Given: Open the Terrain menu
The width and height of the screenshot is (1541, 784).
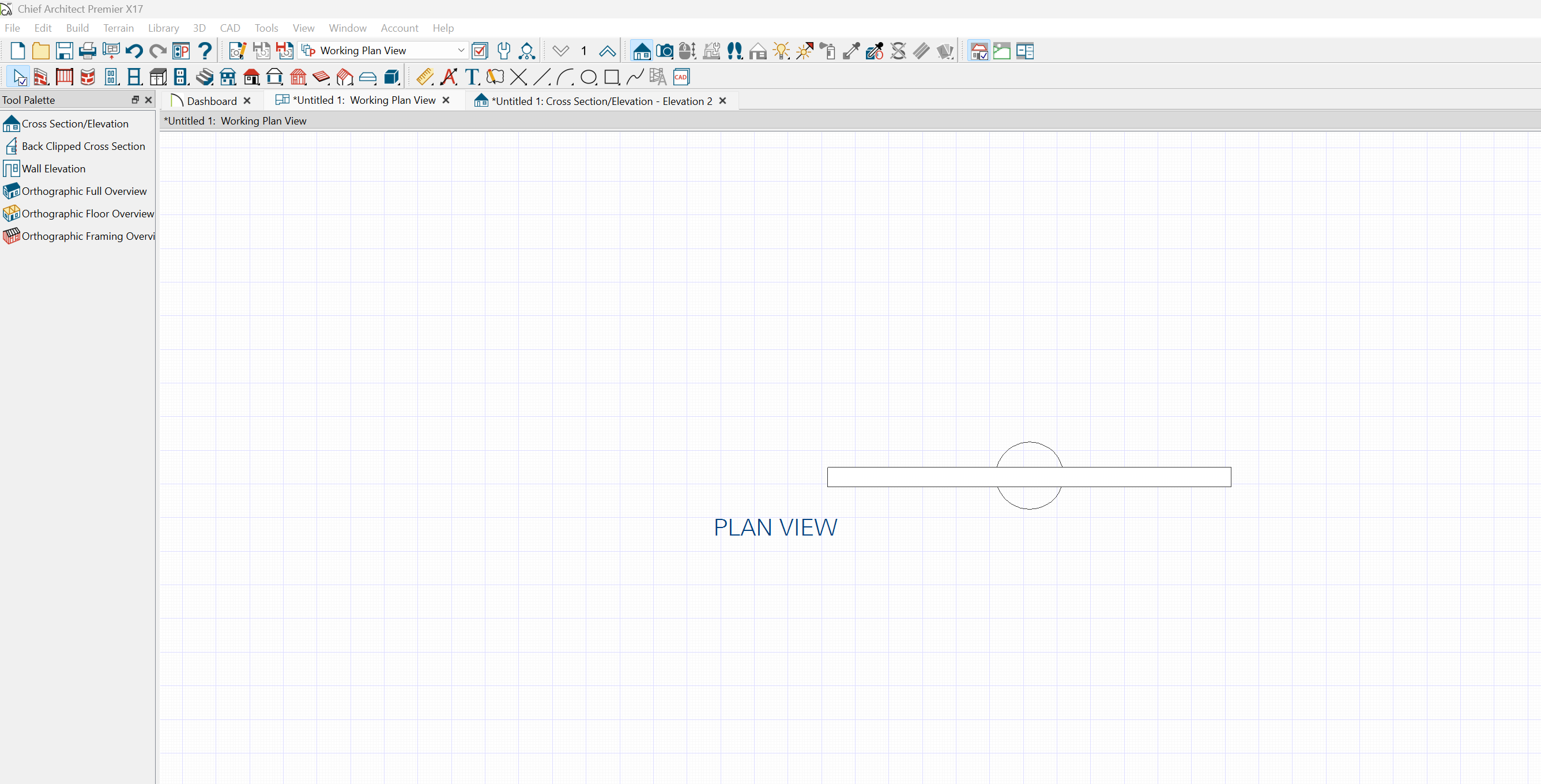Looking at the screenshot, I should tap(118, 28).
